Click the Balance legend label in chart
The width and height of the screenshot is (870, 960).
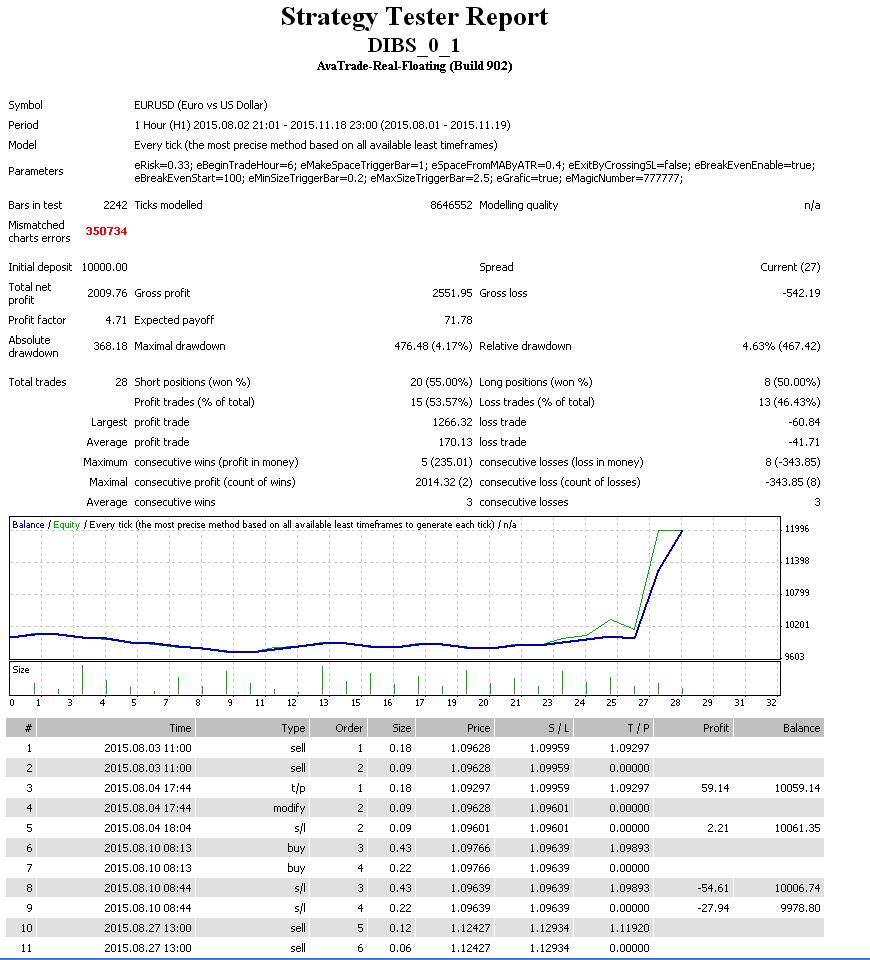coord(28,525)
